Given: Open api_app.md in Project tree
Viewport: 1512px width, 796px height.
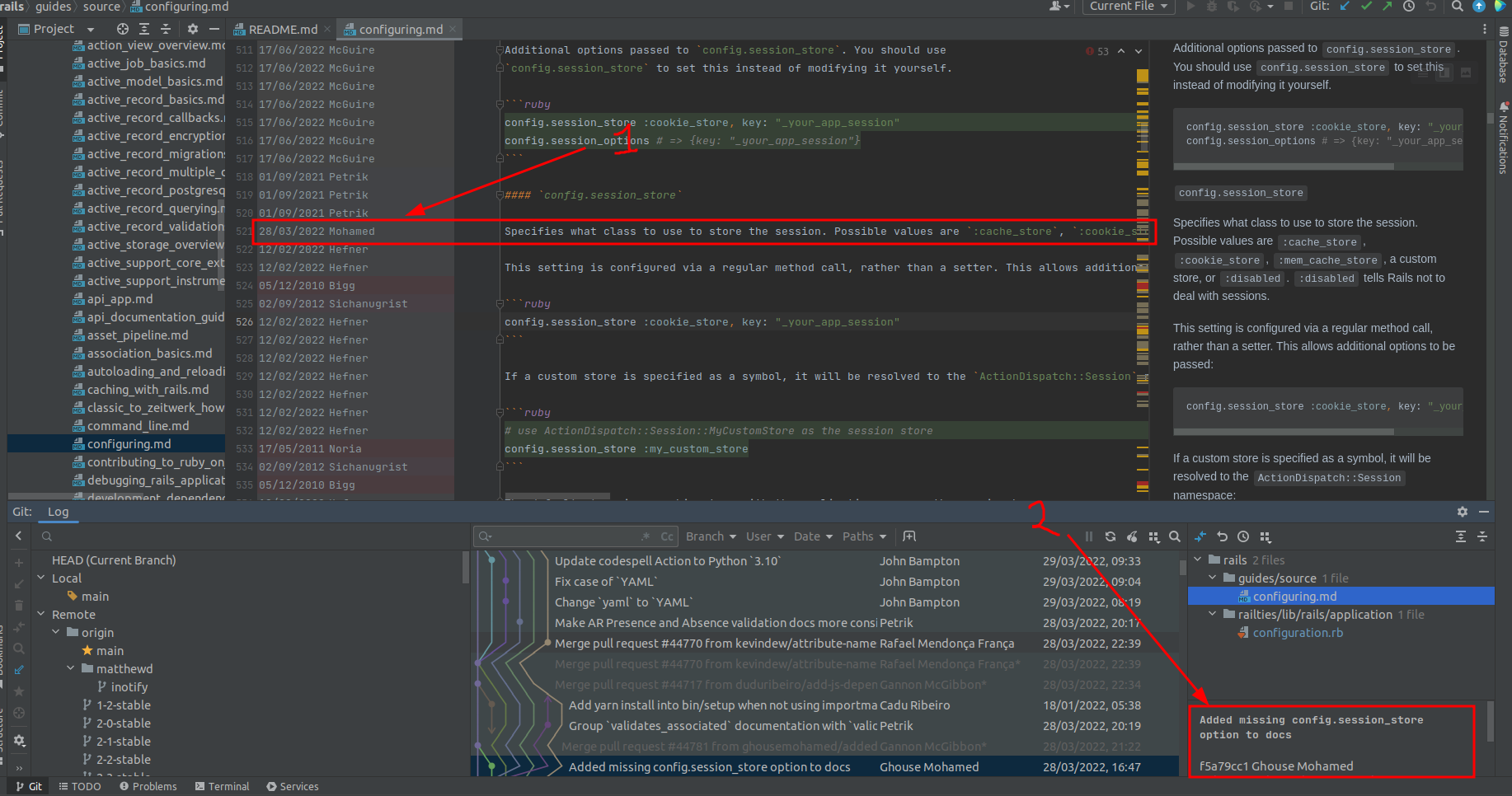Looking at the screenshot, I should point(120,299).
